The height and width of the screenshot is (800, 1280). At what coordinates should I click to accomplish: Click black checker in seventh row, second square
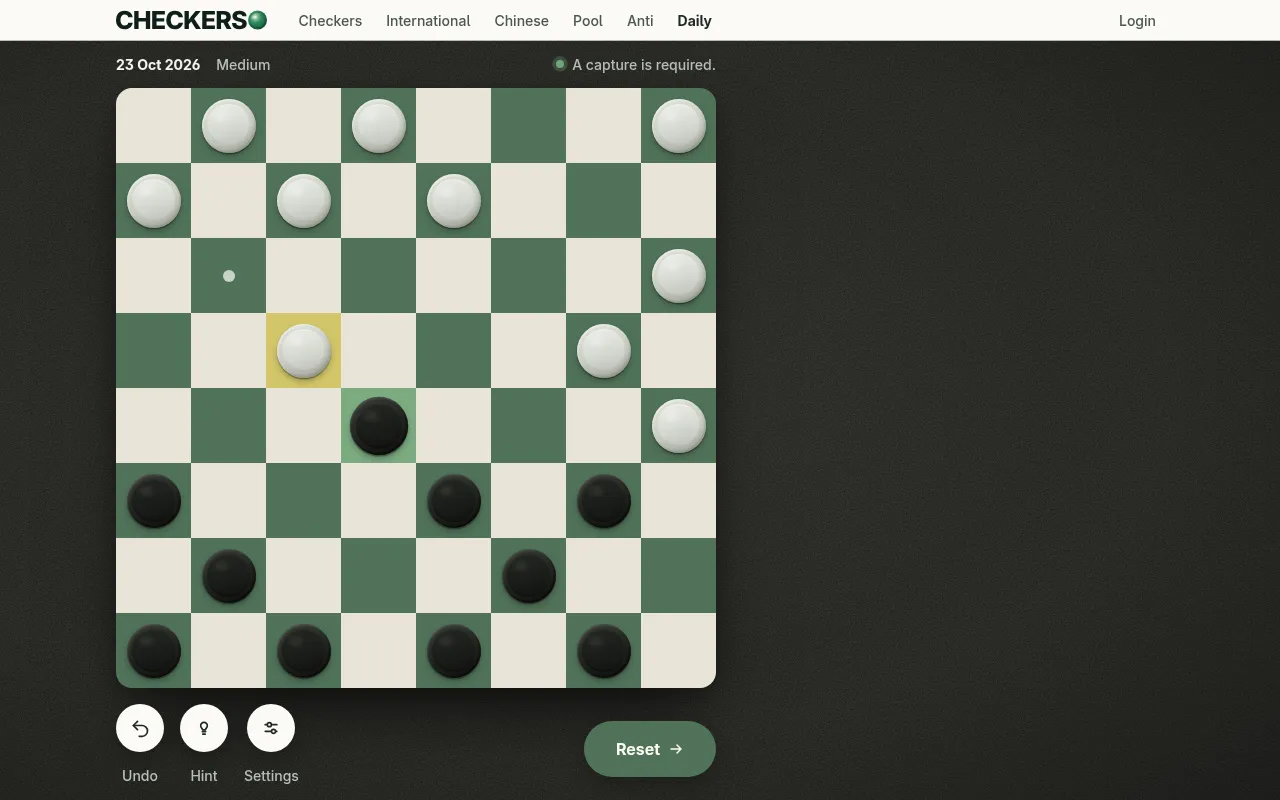click(229, 576)
